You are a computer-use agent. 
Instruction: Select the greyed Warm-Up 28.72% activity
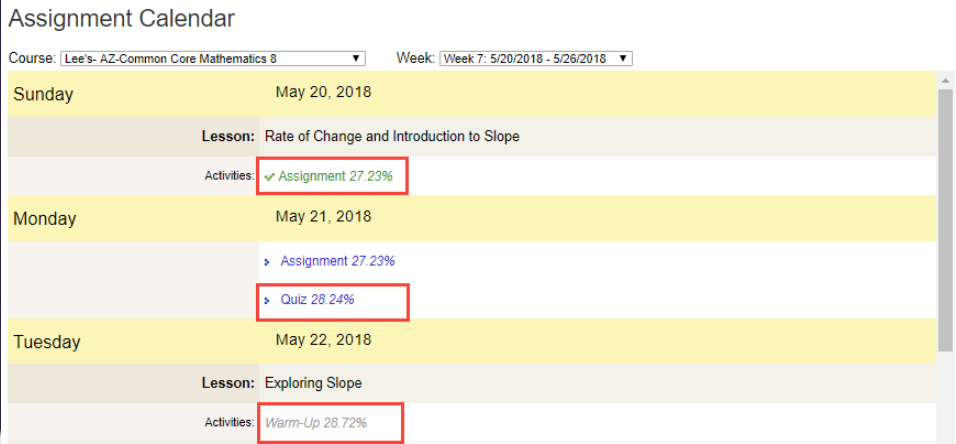[316, 423]
